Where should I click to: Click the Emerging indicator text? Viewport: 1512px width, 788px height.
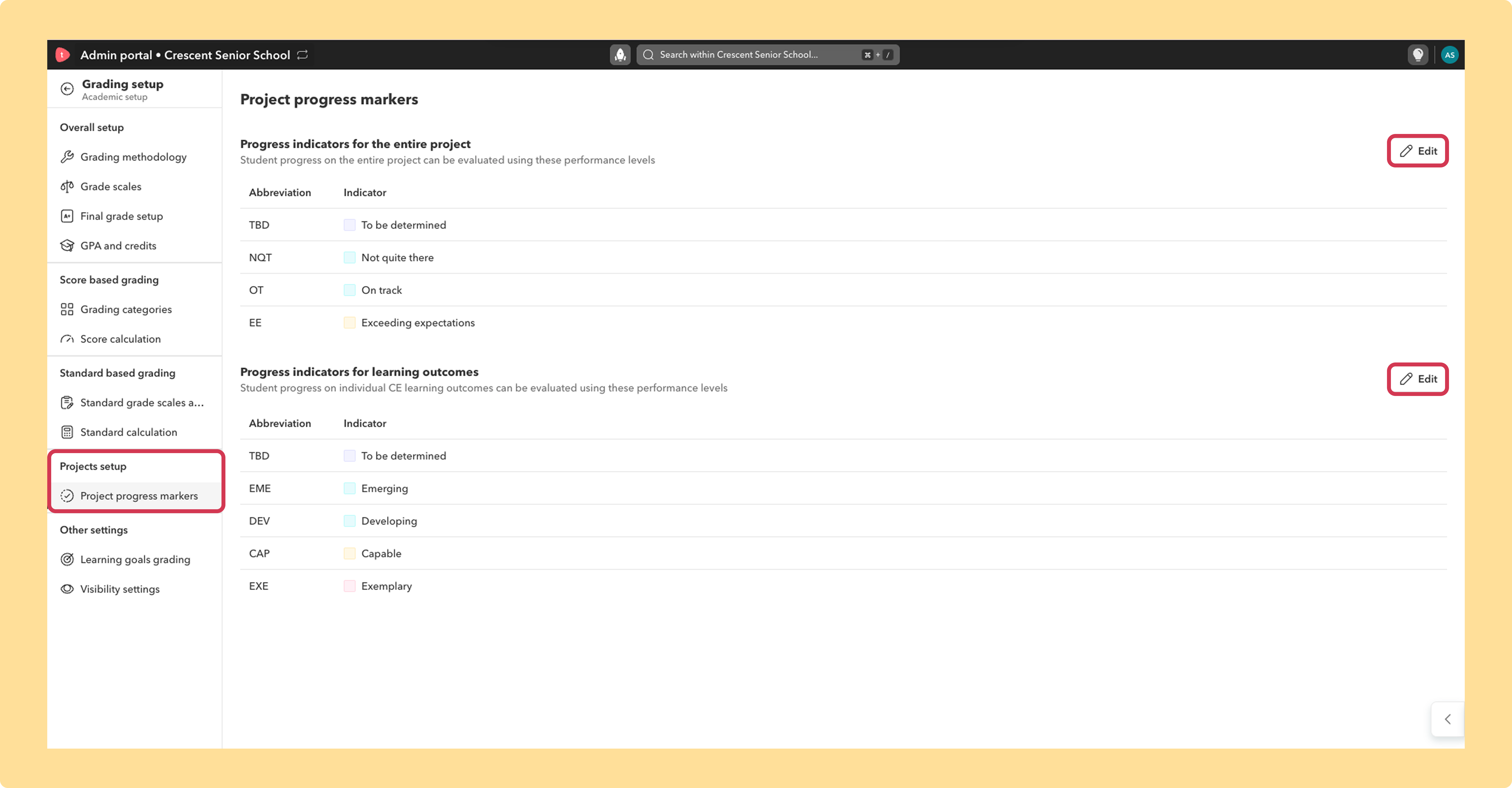click(x=384, y=489)
